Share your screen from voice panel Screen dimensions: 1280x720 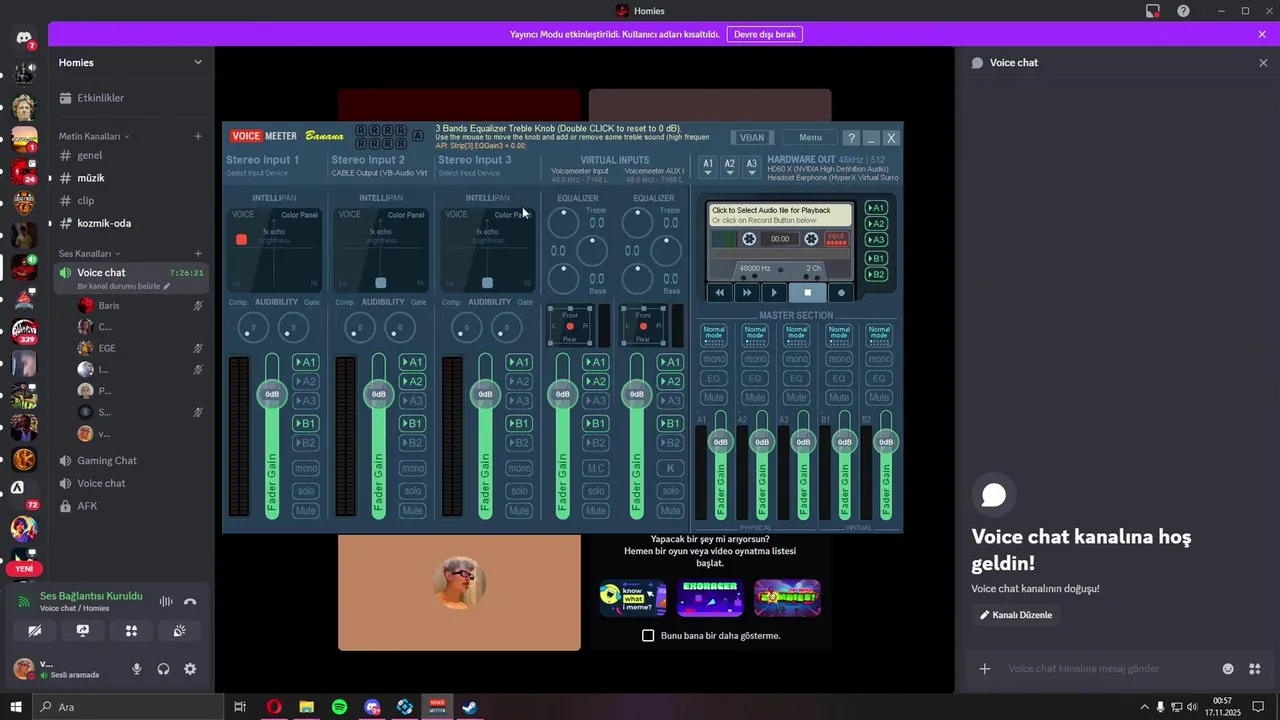(83, 631)
